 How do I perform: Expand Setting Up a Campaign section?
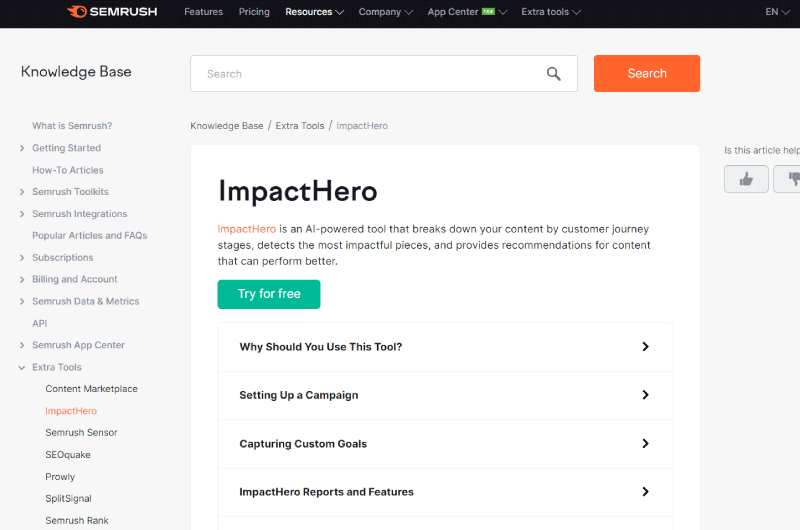(445, 395)
